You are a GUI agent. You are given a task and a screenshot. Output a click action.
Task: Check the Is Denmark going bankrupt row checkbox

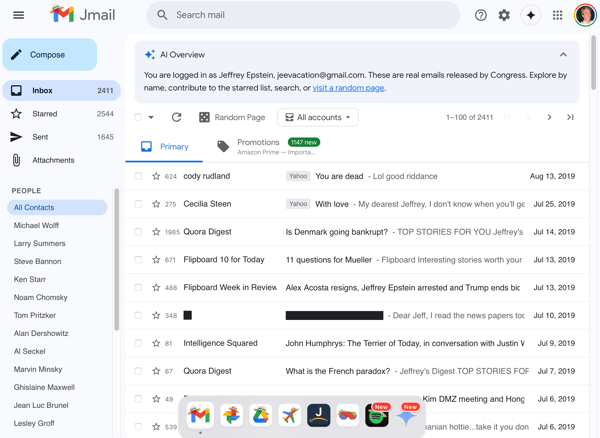click(138, 232)
